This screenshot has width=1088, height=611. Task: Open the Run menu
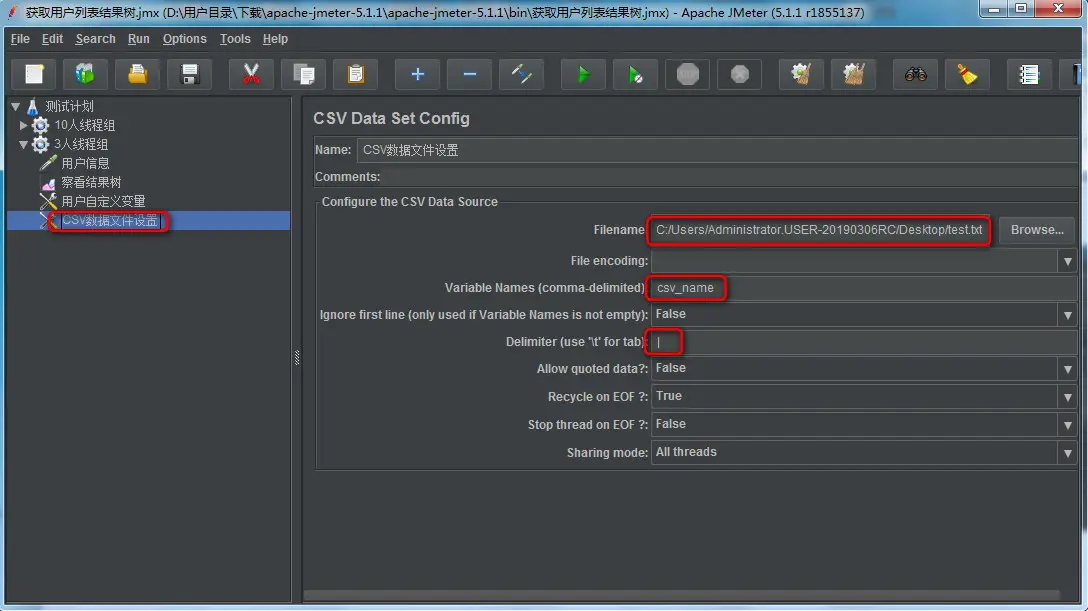[138, 39]
